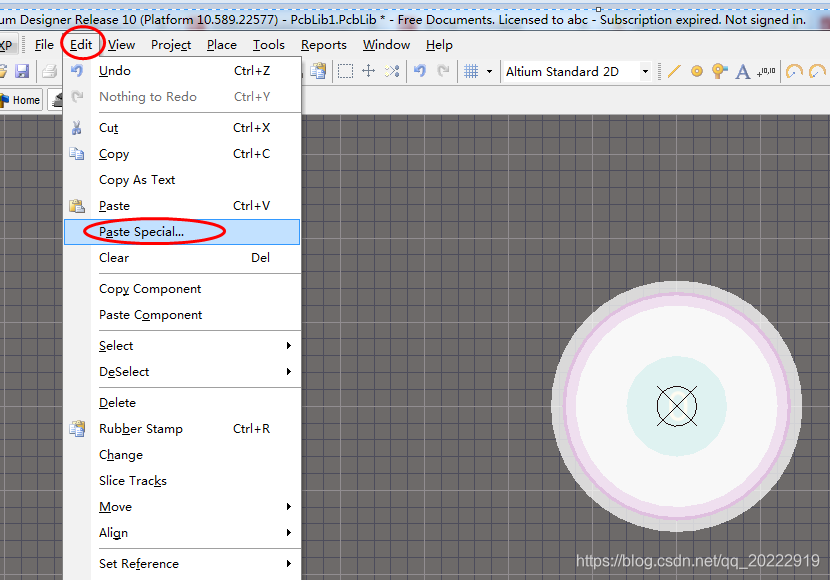Open the Edit menu
830x580 pixels.
pos(81,45)
